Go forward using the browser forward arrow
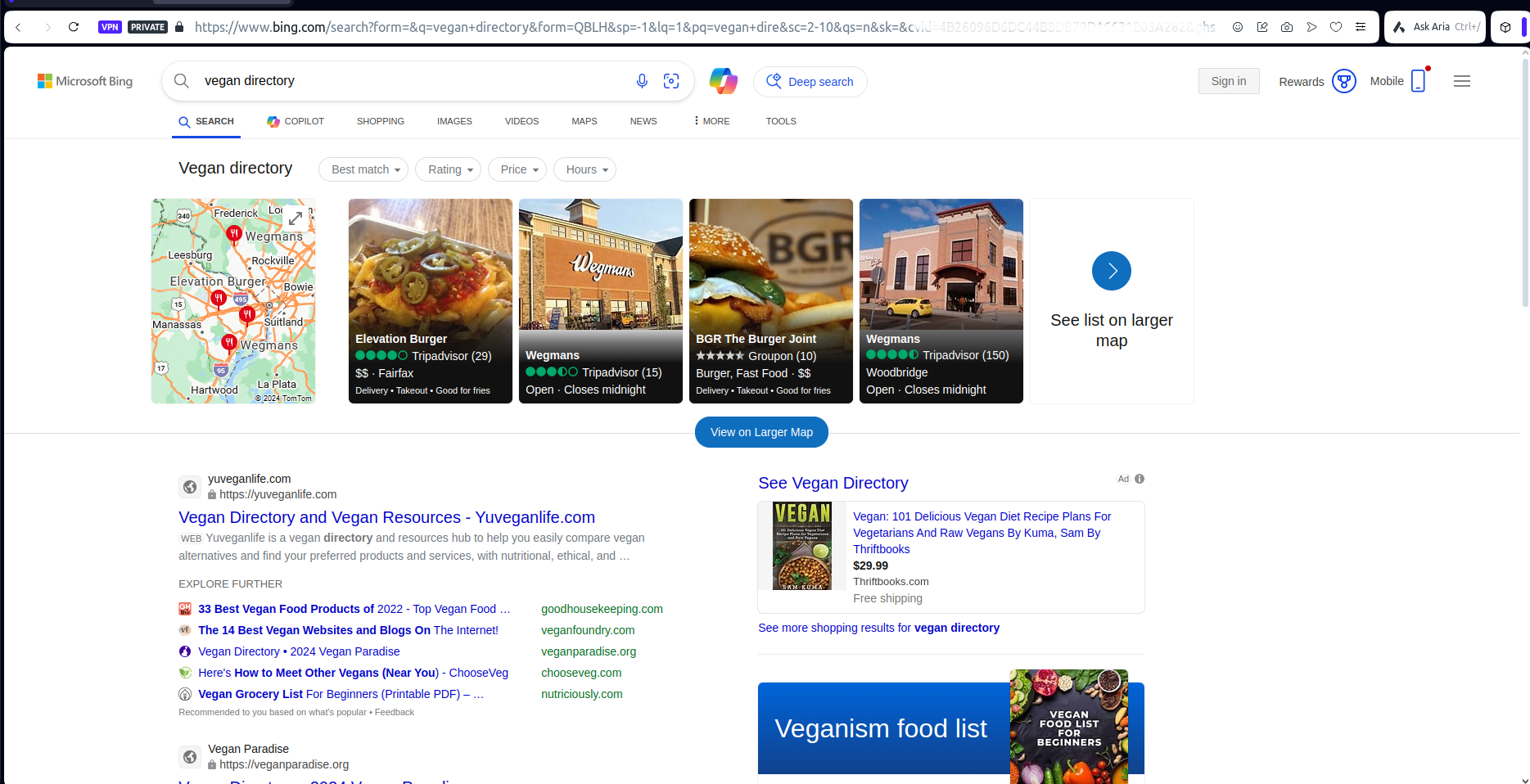 tap(47, 27)
